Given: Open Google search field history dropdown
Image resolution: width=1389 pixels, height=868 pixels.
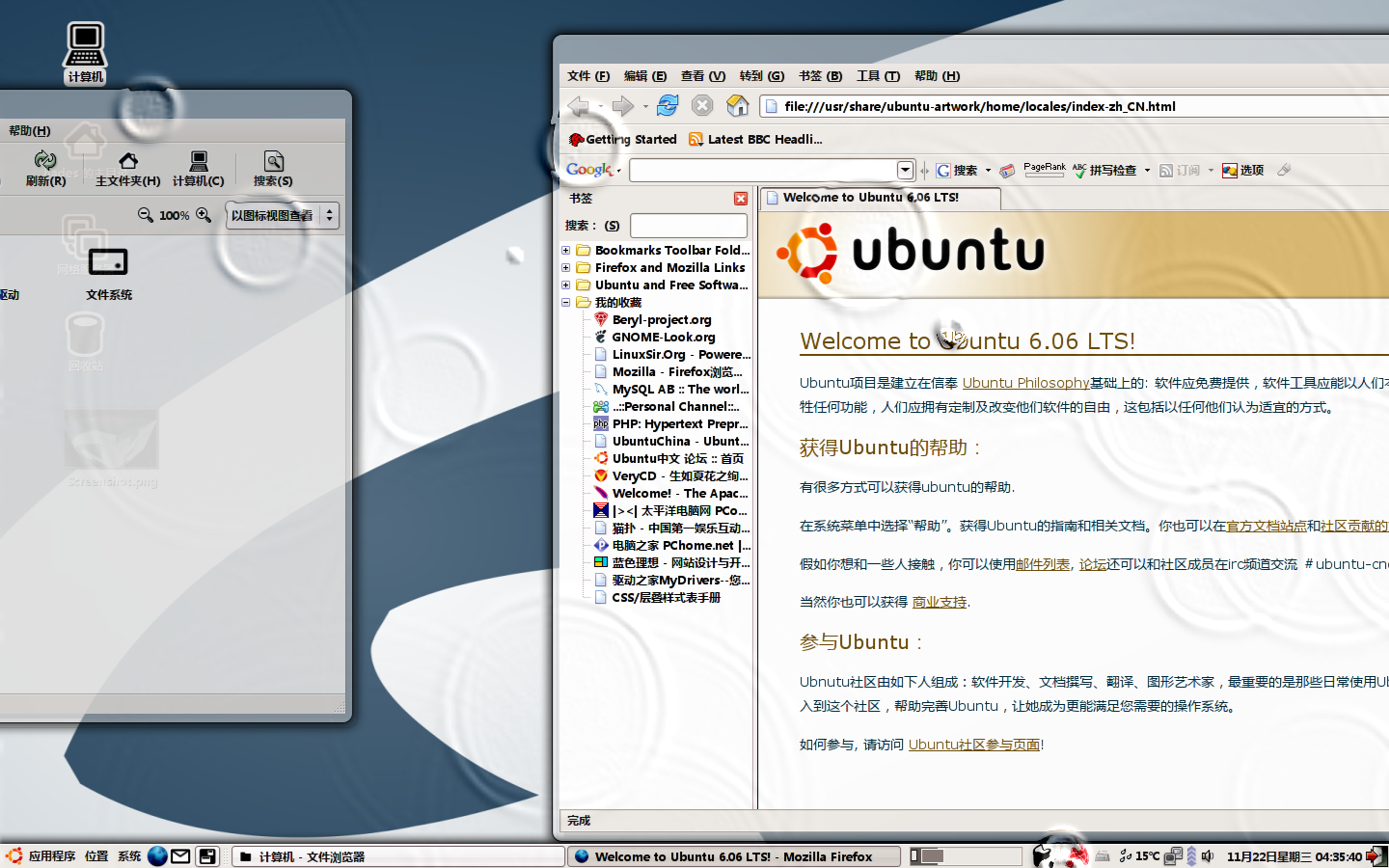Looking at the screenshot, I should [x=905, y=171].
